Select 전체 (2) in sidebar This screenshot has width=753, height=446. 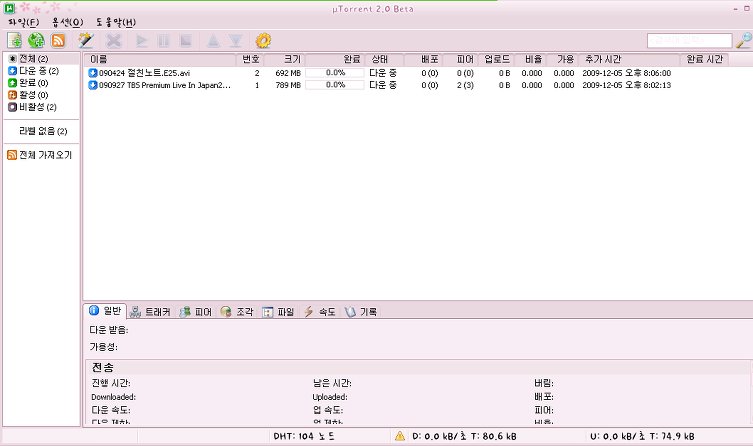coord(34,59)
